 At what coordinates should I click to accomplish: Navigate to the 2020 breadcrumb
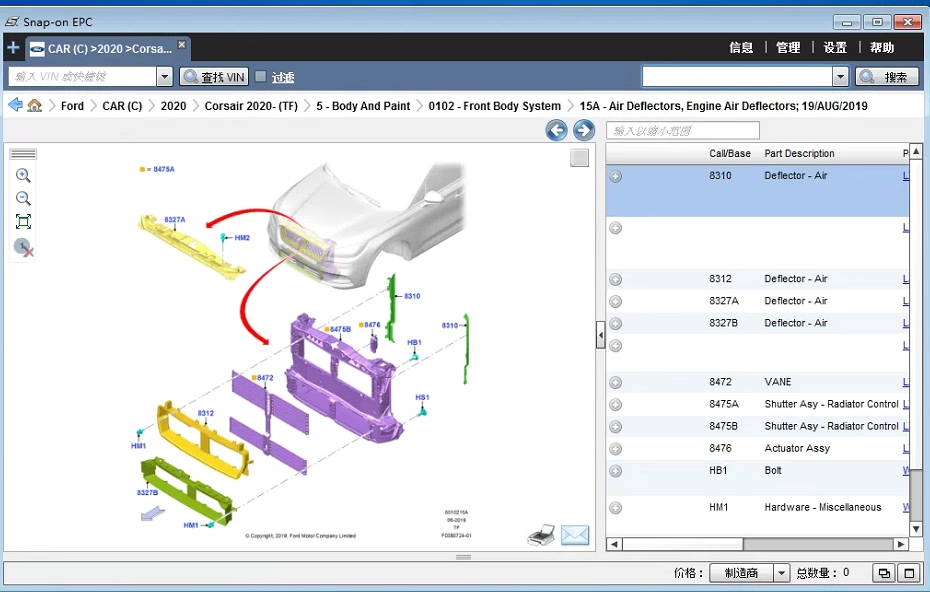(x=173, y=106)
